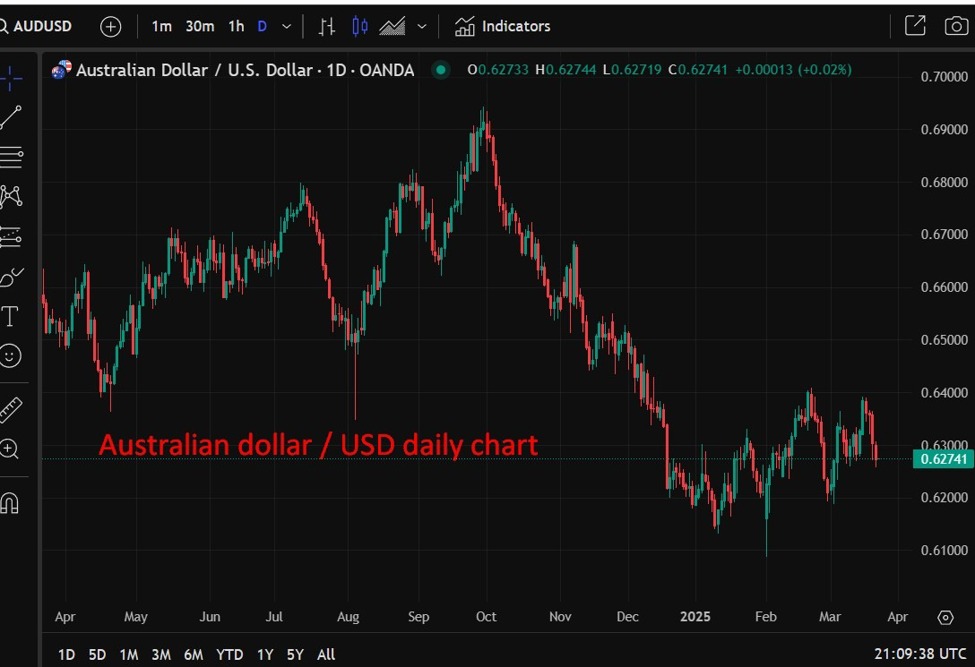Viewport: 975px width, 667px height.
Task: Expand the chart style dropdown arrow
Action: [422, 27]
